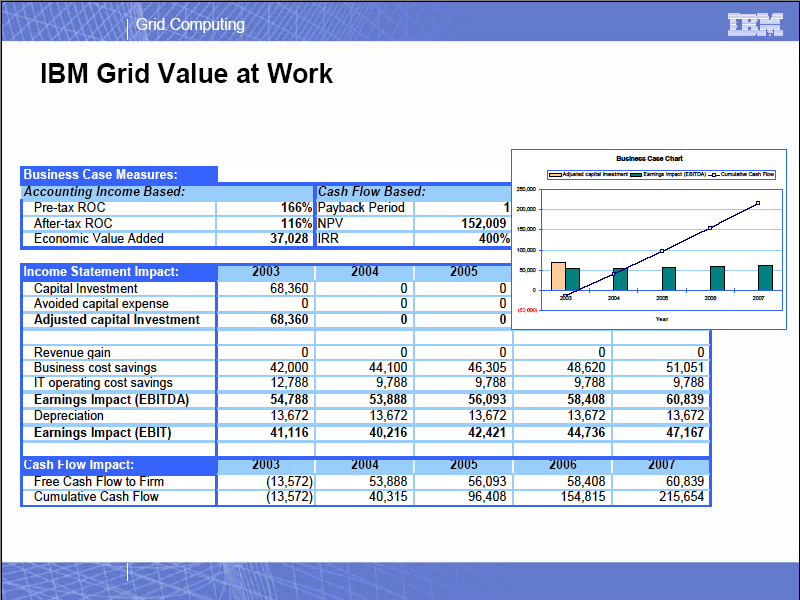The image size is (800, 600).
Task: Click 53,888 in the Earnings Impact (EBITDA) row
Action: [x=388, y=399]
